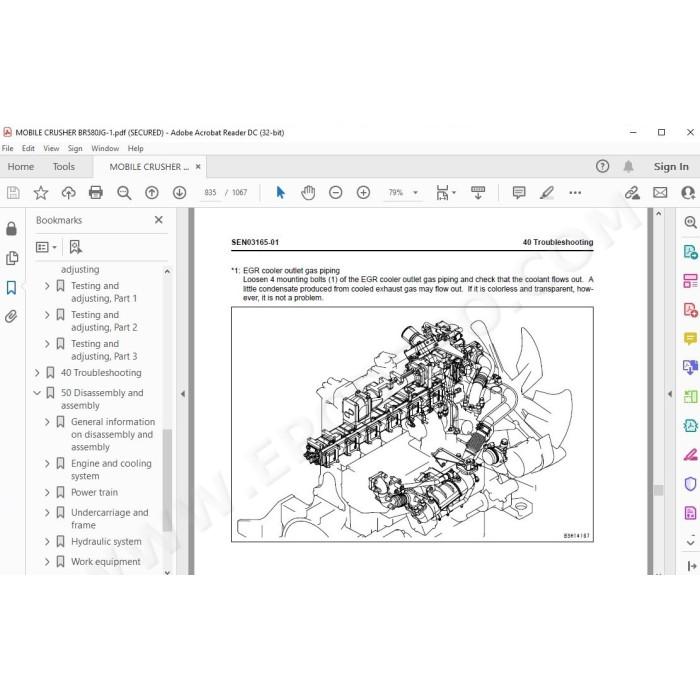The height and width of the screenshot is (700, 700).
Task: Expand the right tools pane button
Action: 691,566
